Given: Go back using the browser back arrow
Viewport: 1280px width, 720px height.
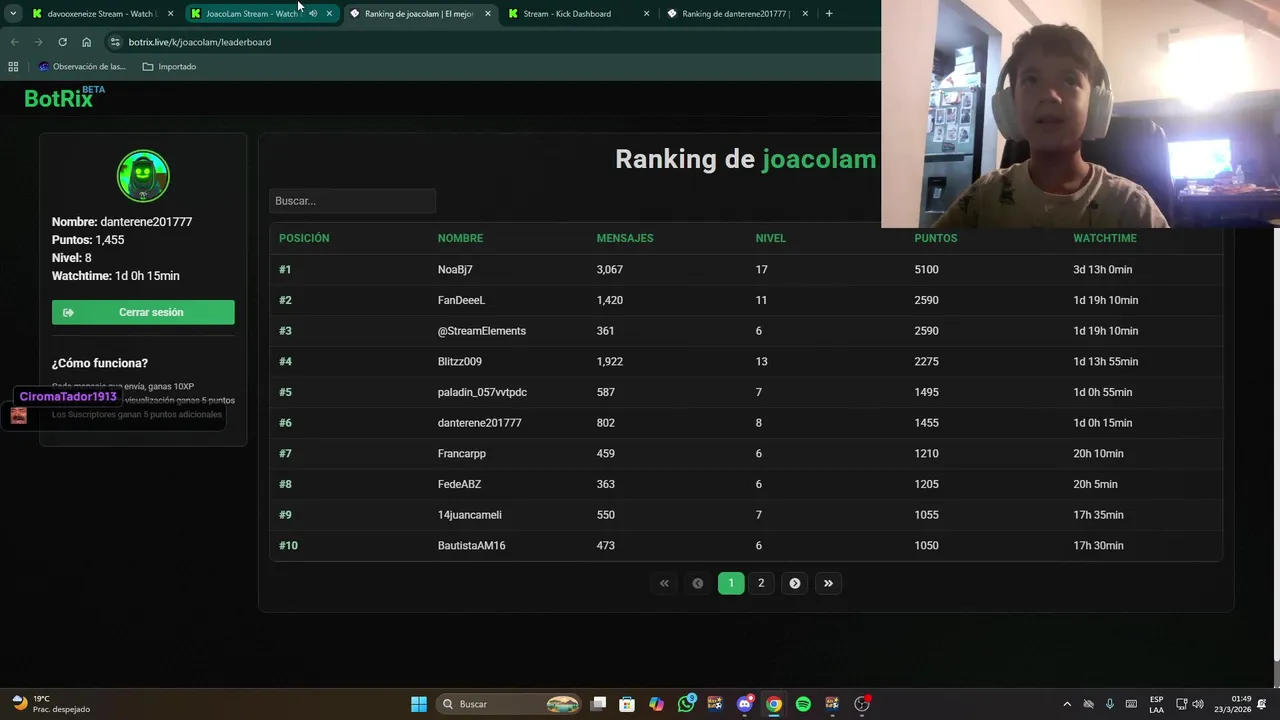Looking at the screenshot, I should tap(14, 42).
